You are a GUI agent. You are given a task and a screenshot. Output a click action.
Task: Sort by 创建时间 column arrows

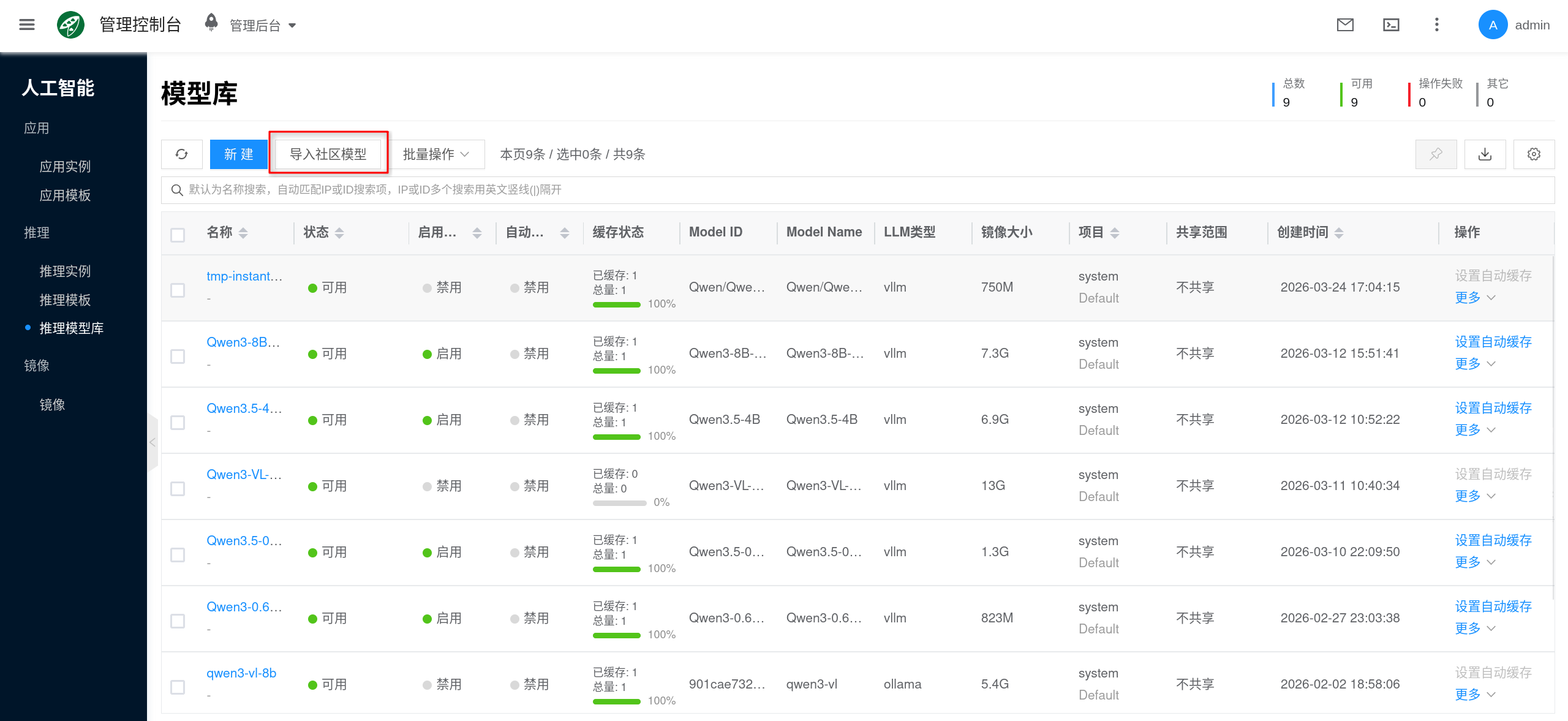pyautogui.click(x=1339, y=233)
